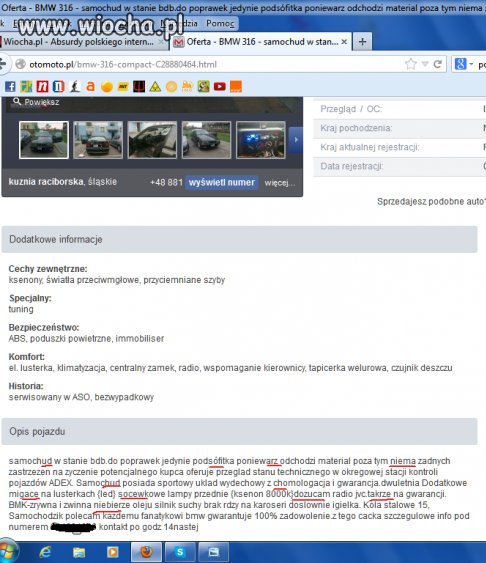Open the Google search engine selector

point(464,64)
